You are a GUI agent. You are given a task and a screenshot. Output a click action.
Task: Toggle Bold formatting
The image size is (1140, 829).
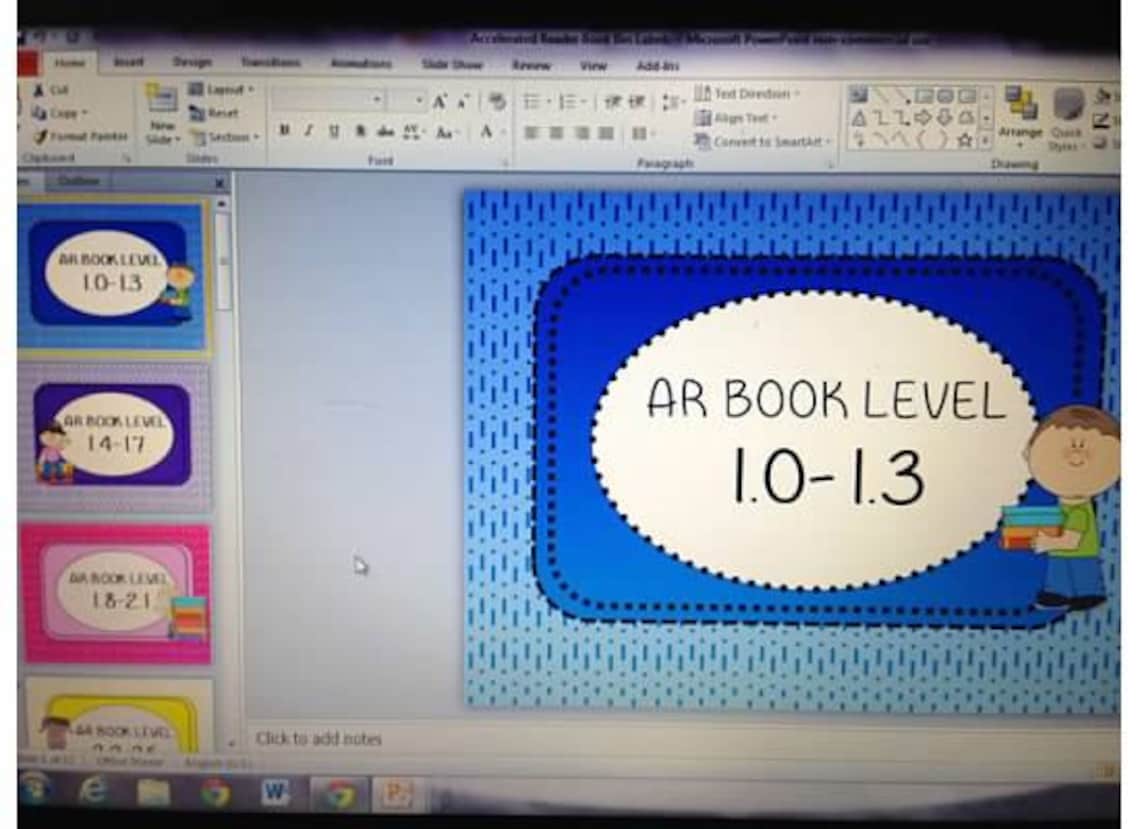click(283, 130)
